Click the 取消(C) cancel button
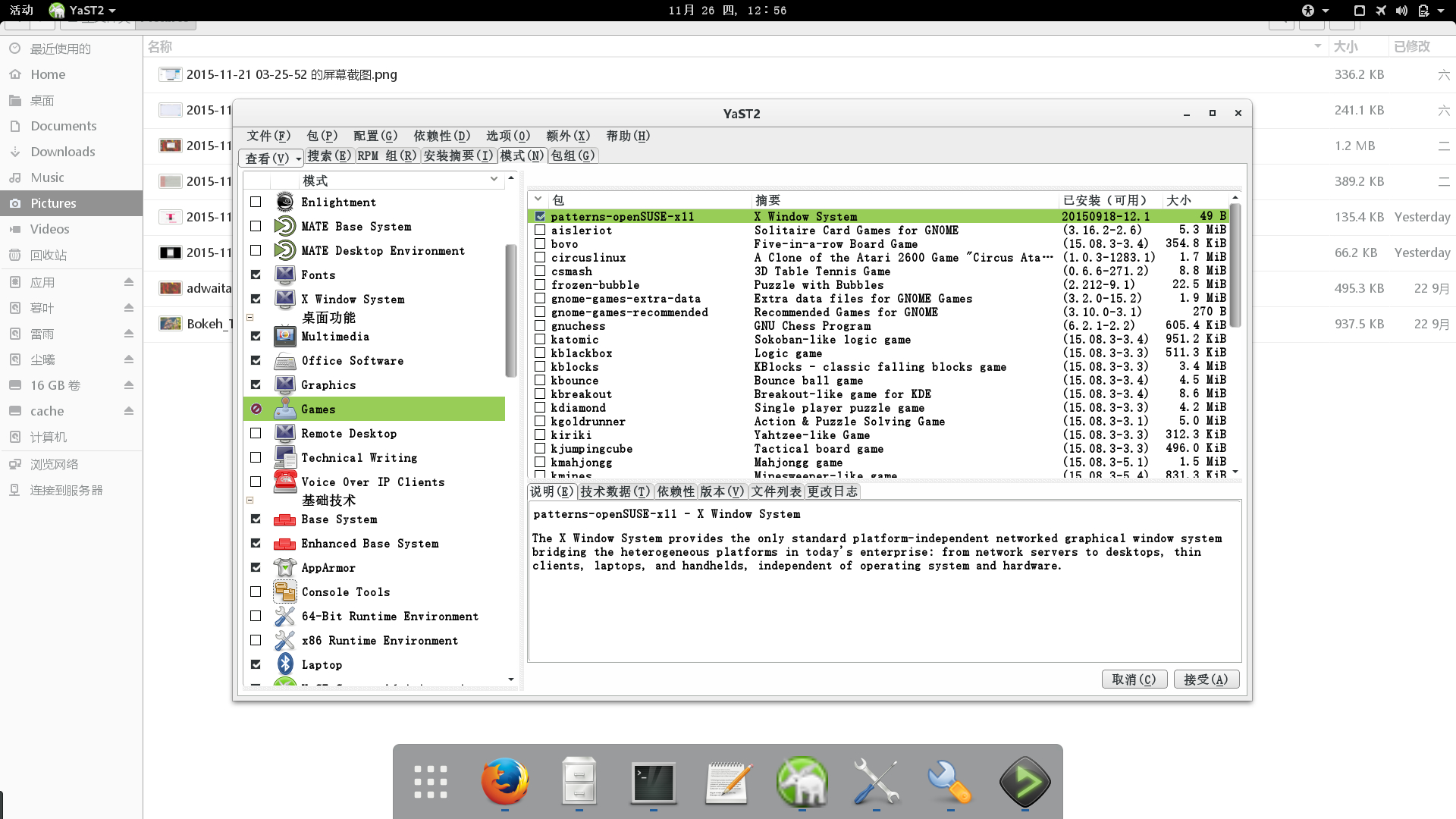Screen dimensions: 1456x819 pyautogui.click(x=1134, y=679)
